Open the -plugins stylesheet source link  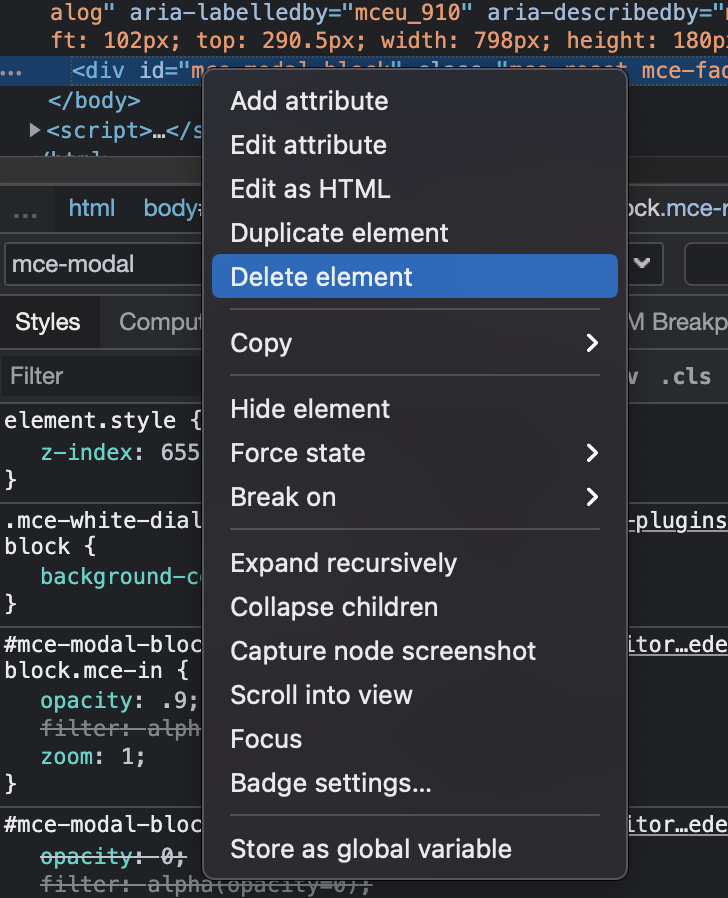(678, 521)
